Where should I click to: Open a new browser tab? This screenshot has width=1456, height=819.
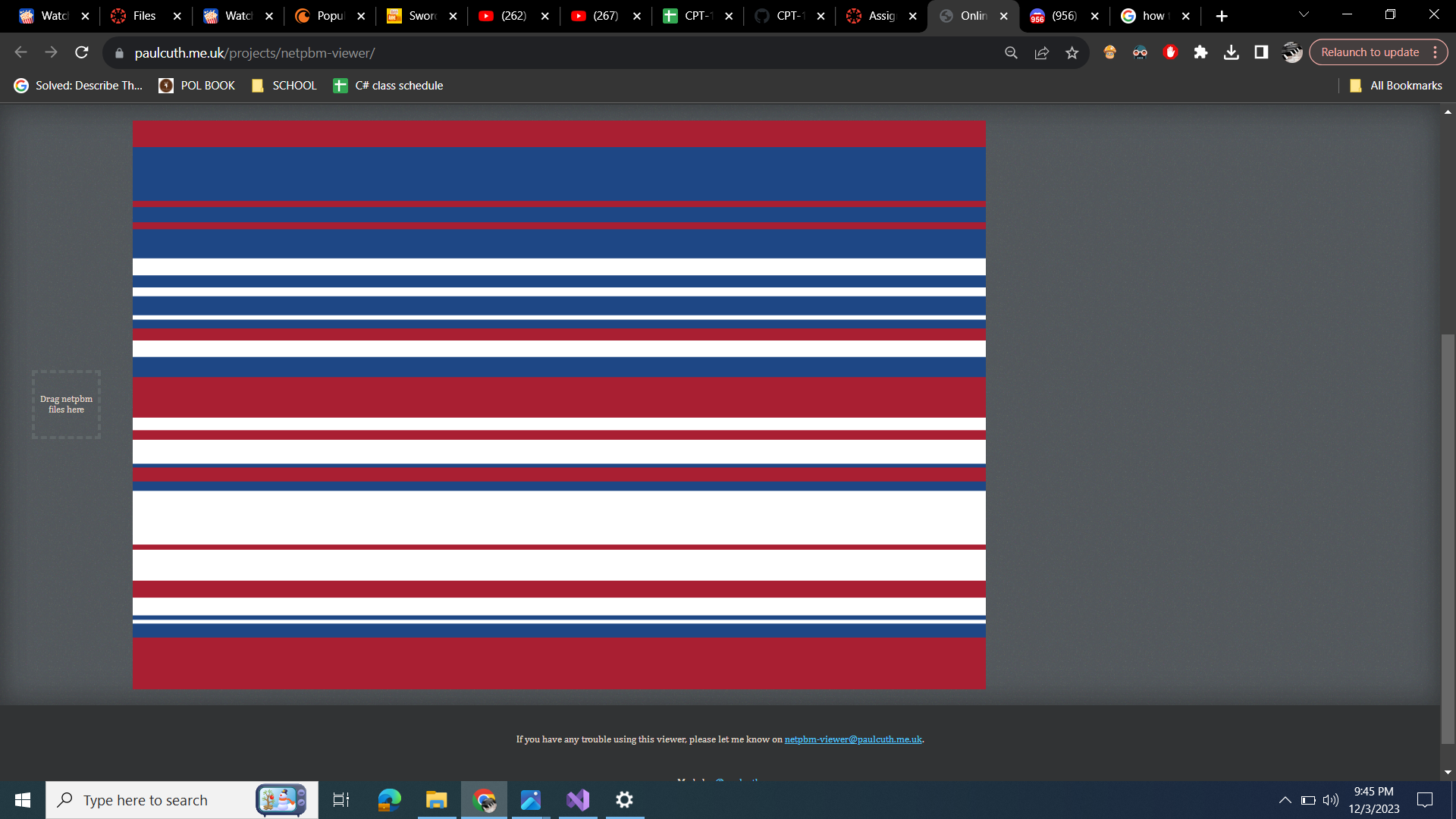click(x=1221, y=16)
